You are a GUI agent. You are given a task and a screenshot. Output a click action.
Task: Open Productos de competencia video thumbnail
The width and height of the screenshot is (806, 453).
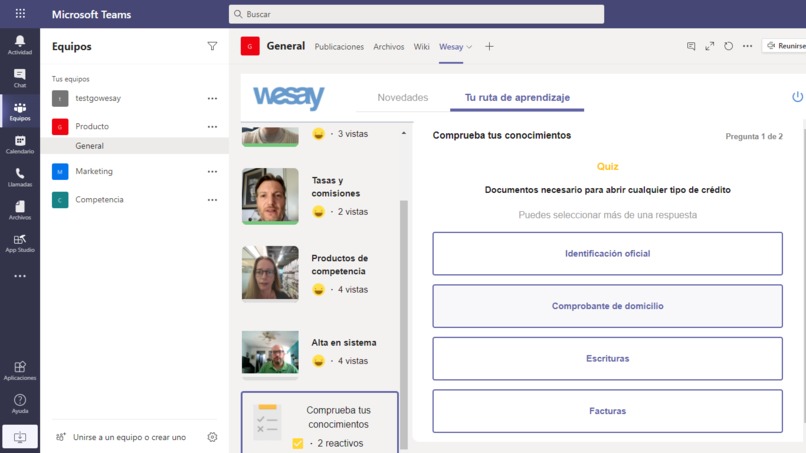point(270,273)
